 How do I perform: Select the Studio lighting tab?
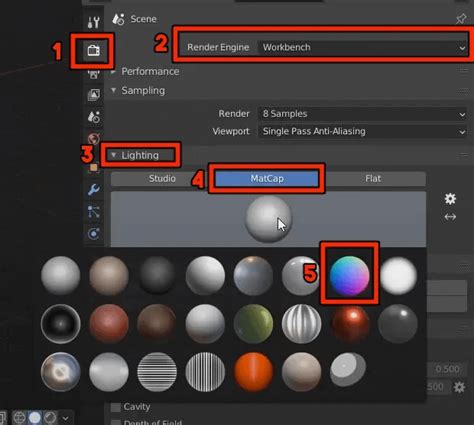click(162, 179)
